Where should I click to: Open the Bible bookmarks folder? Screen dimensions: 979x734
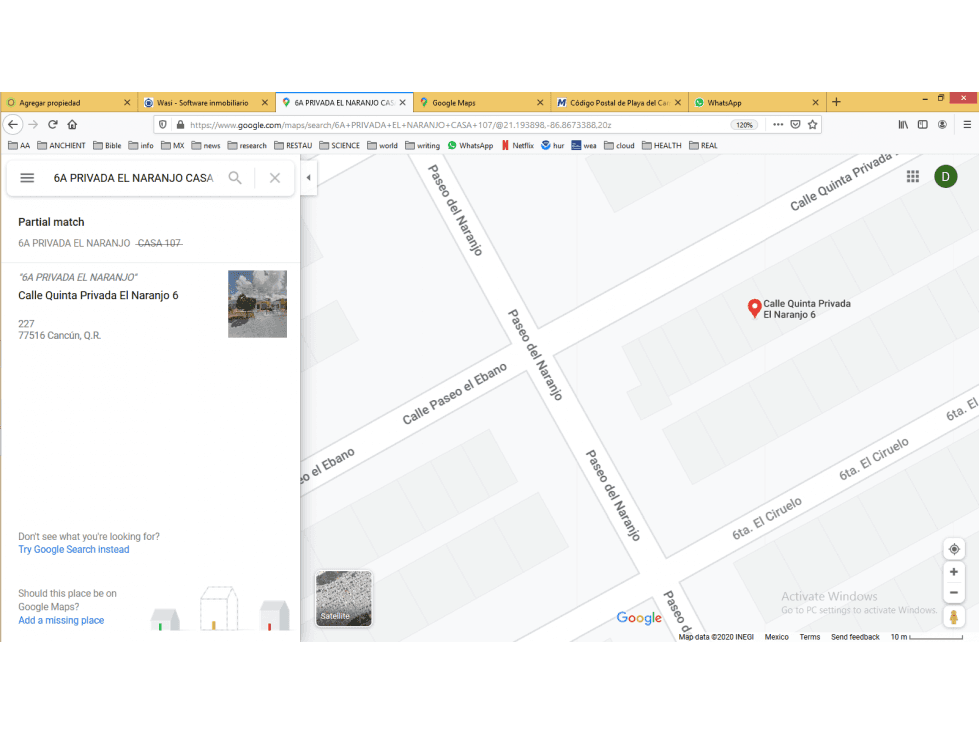click(x=107, y=145)
